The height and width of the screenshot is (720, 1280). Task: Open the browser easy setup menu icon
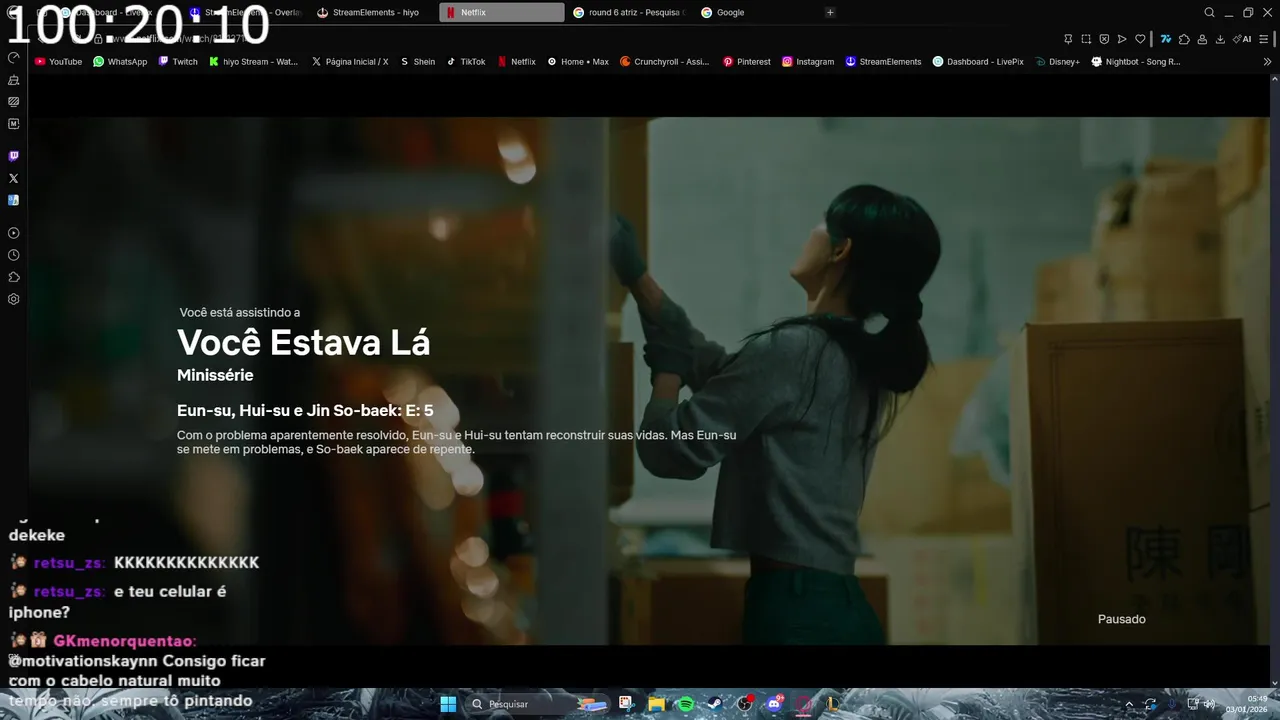click(x=1265, y=39)
